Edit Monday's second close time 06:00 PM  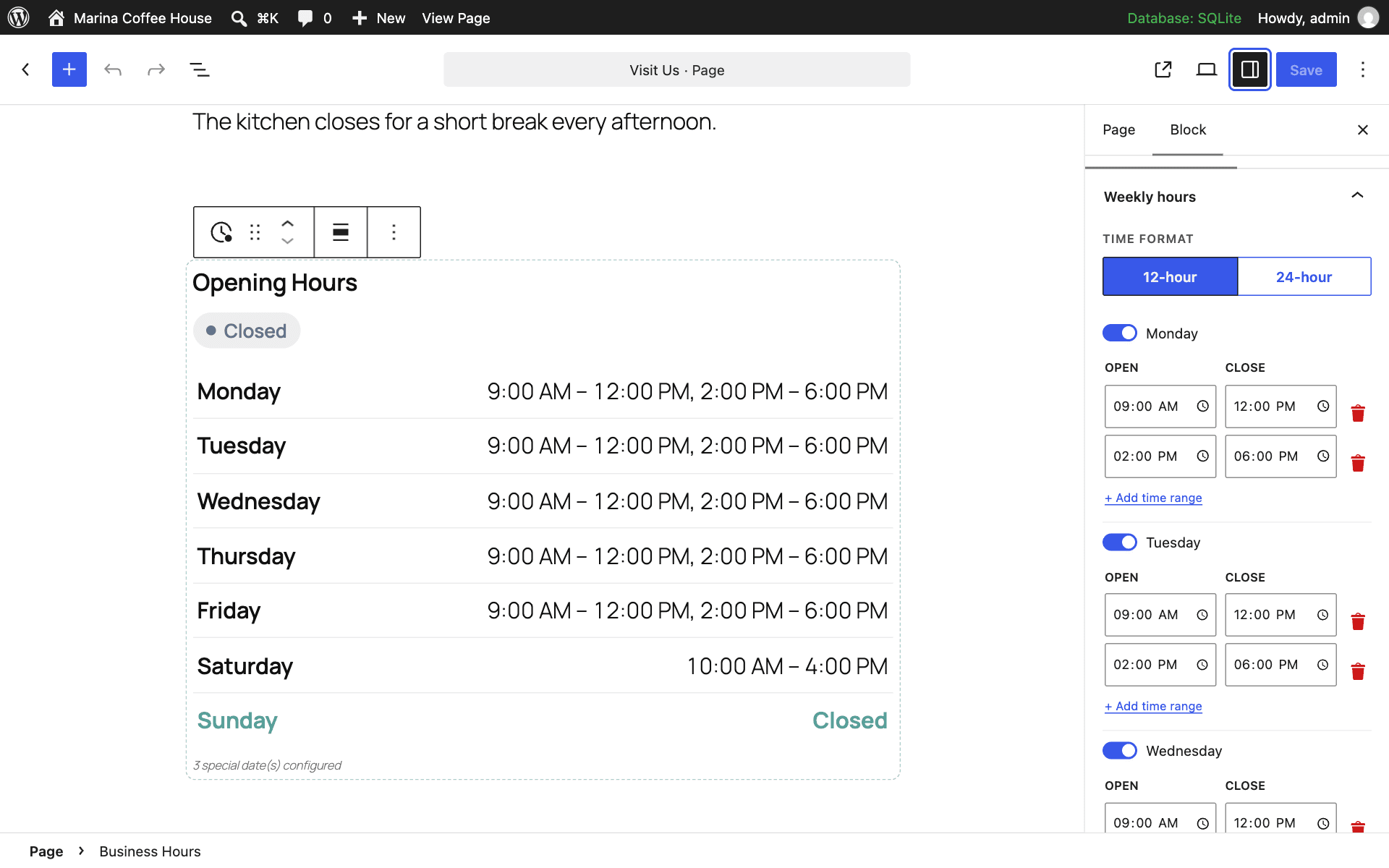tap(1280, 456)
